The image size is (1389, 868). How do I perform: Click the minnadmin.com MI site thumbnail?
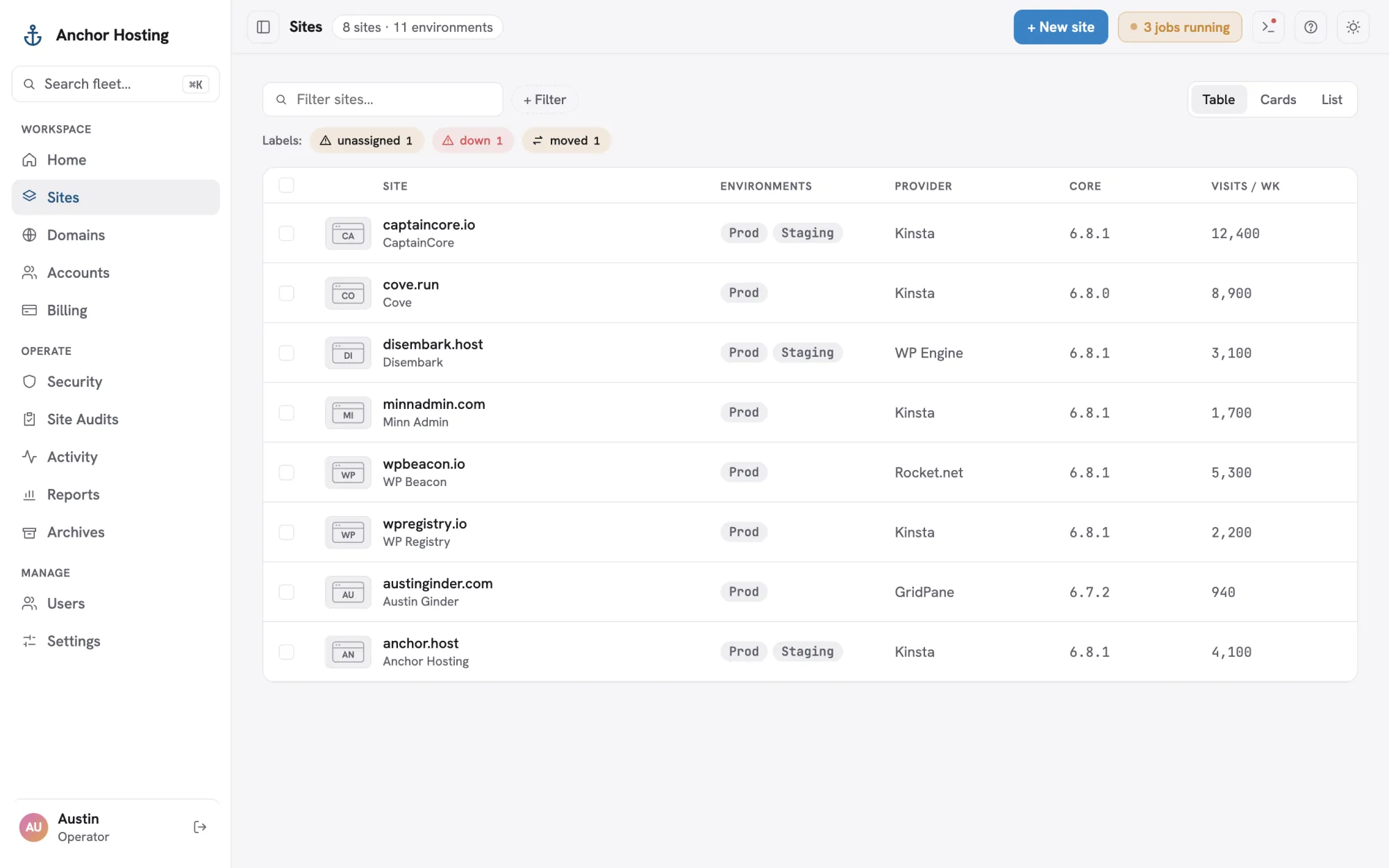tap(348, 412)
